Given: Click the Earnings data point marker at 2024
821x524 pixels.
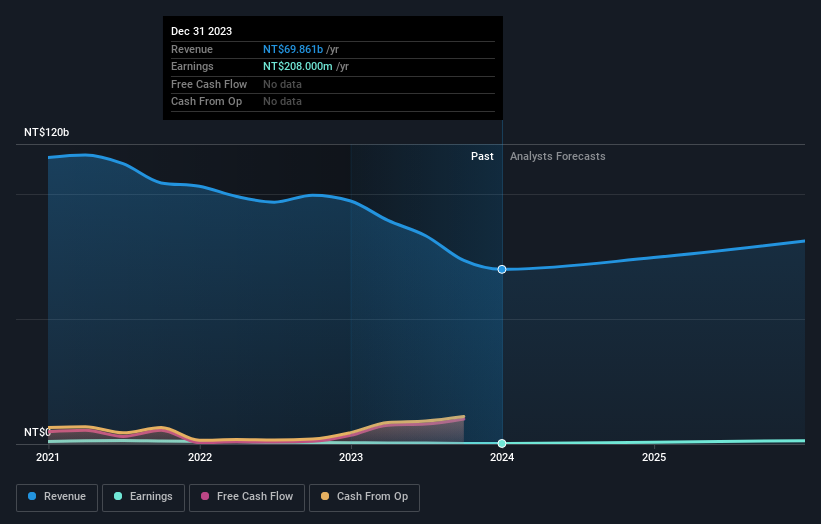Looking at the screenshot, I should click(502, 443).
